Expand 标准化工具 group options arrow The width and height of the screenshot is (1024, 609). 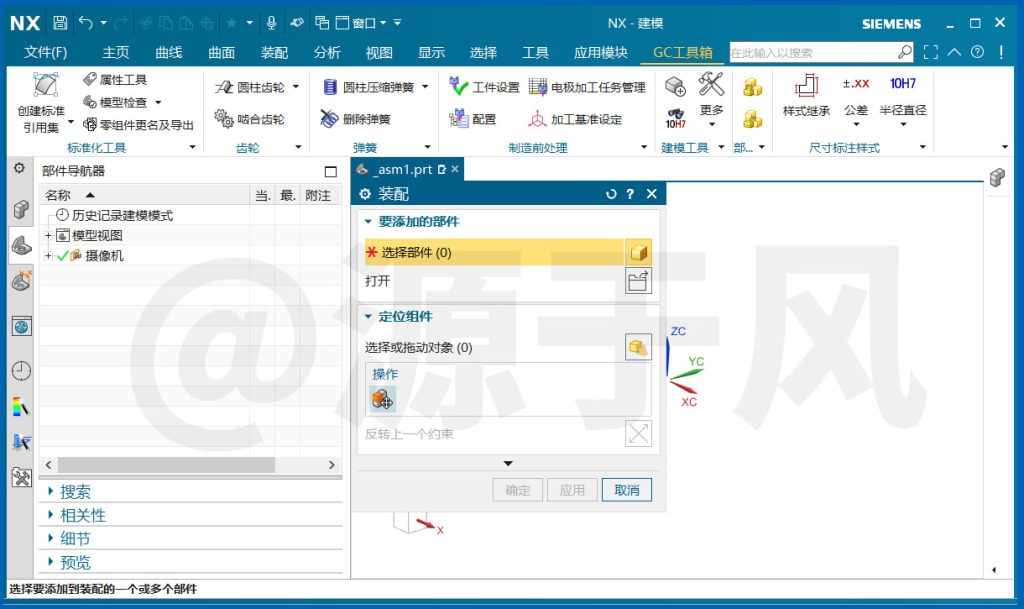tap(192, 148)
